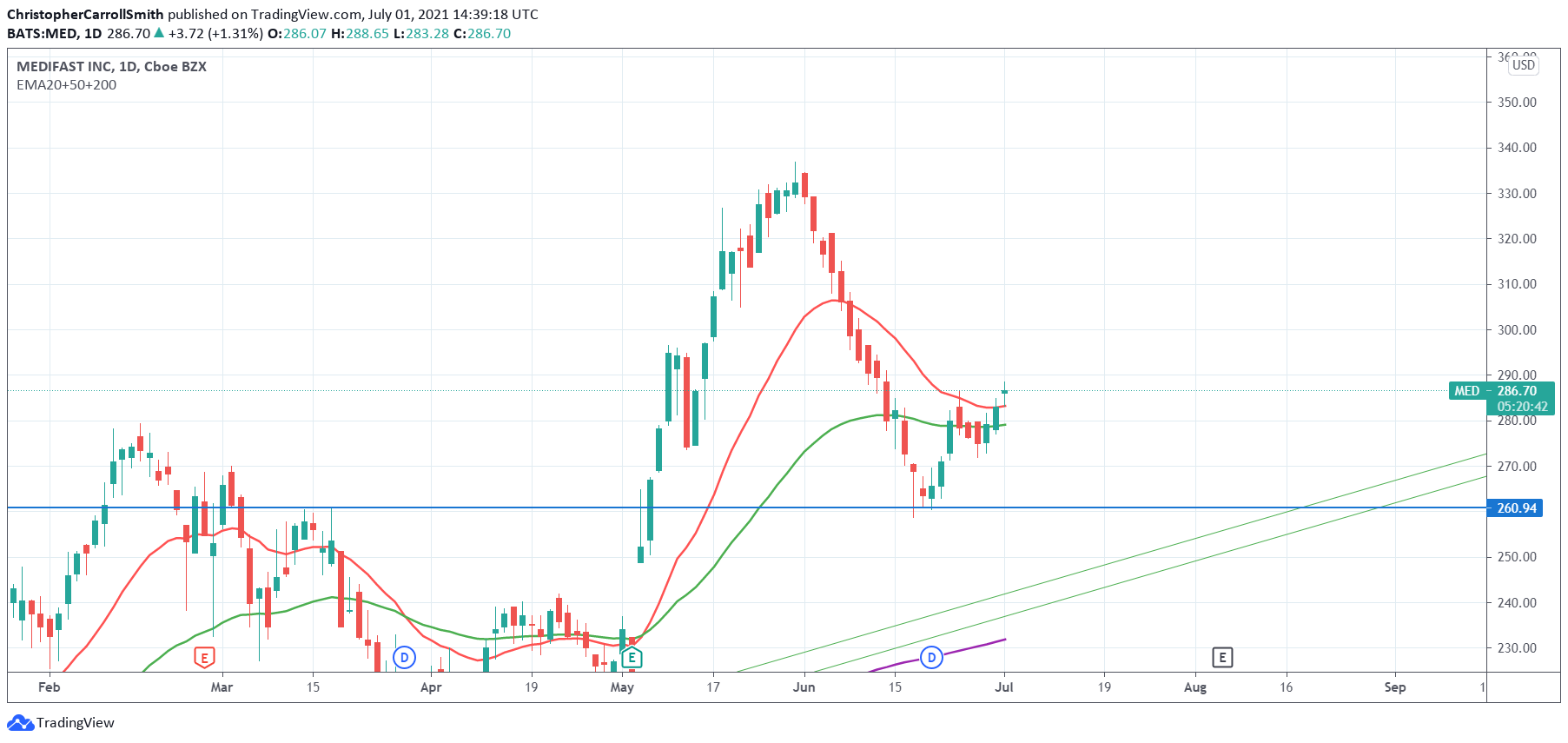Click the open value O:286.07
Image resolution: width=1568 pixels, height=743 pixels.
click(297, 34)
